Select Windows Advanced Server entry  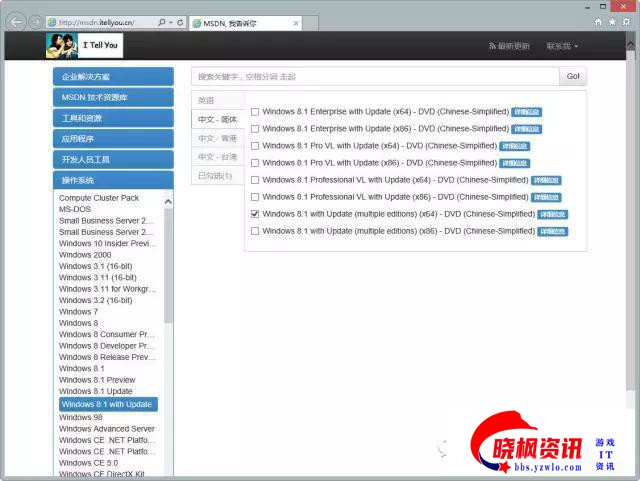pyautogui.click(x=107, y=429)
